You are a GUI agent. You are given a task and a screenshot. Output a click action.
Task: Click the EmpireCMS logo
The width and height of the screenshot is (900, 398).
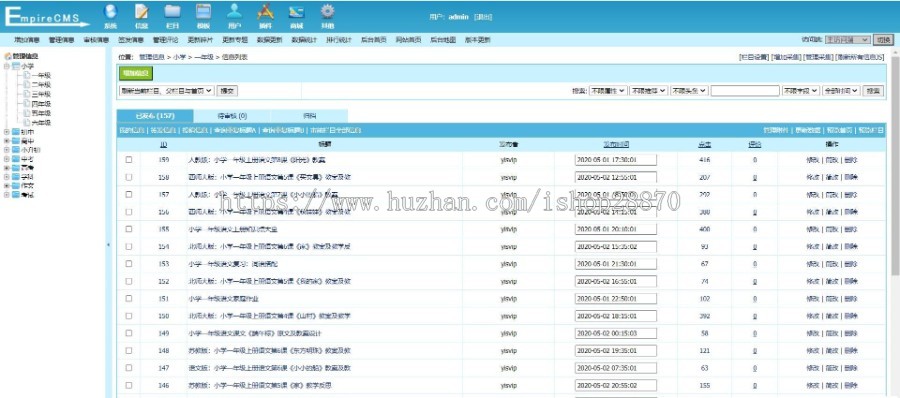pyautogui.click(x=47, y=17)
